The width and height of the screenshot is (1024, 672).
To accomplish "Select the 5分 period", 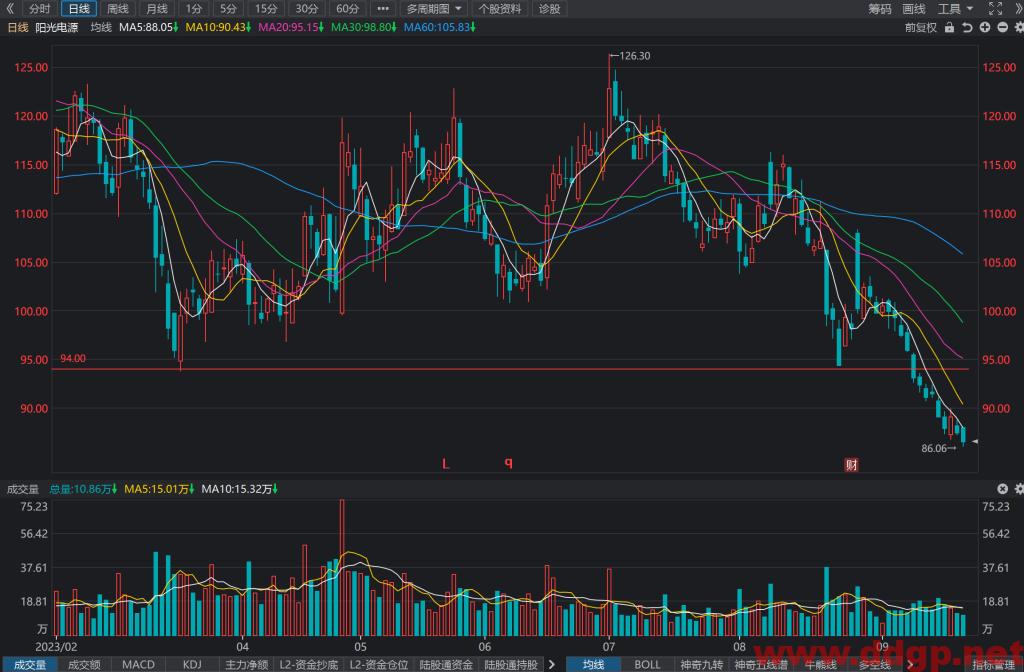I will (228, 8).
